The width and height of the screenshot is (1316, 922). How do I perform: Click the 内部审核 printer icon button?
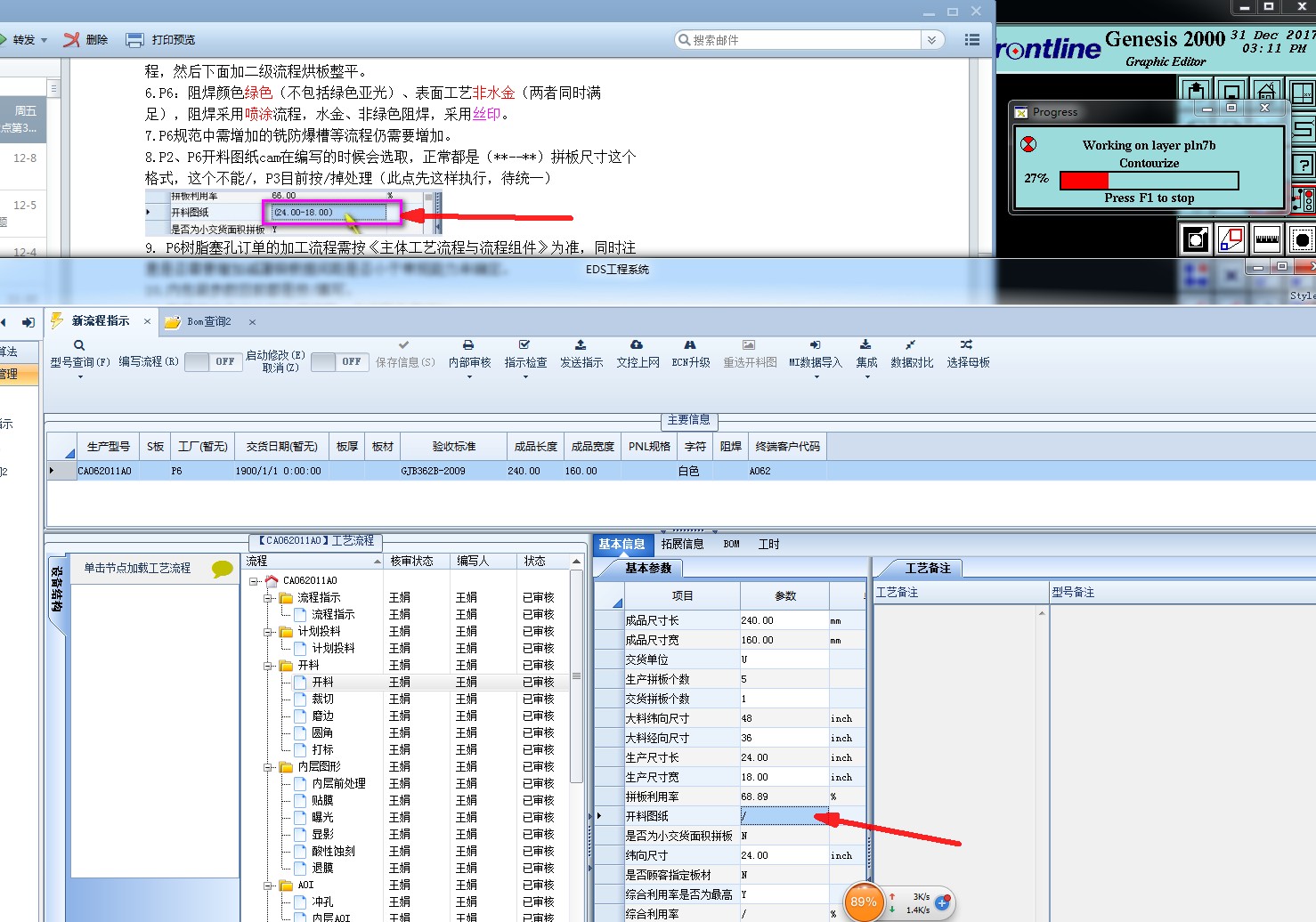[468, 344]
